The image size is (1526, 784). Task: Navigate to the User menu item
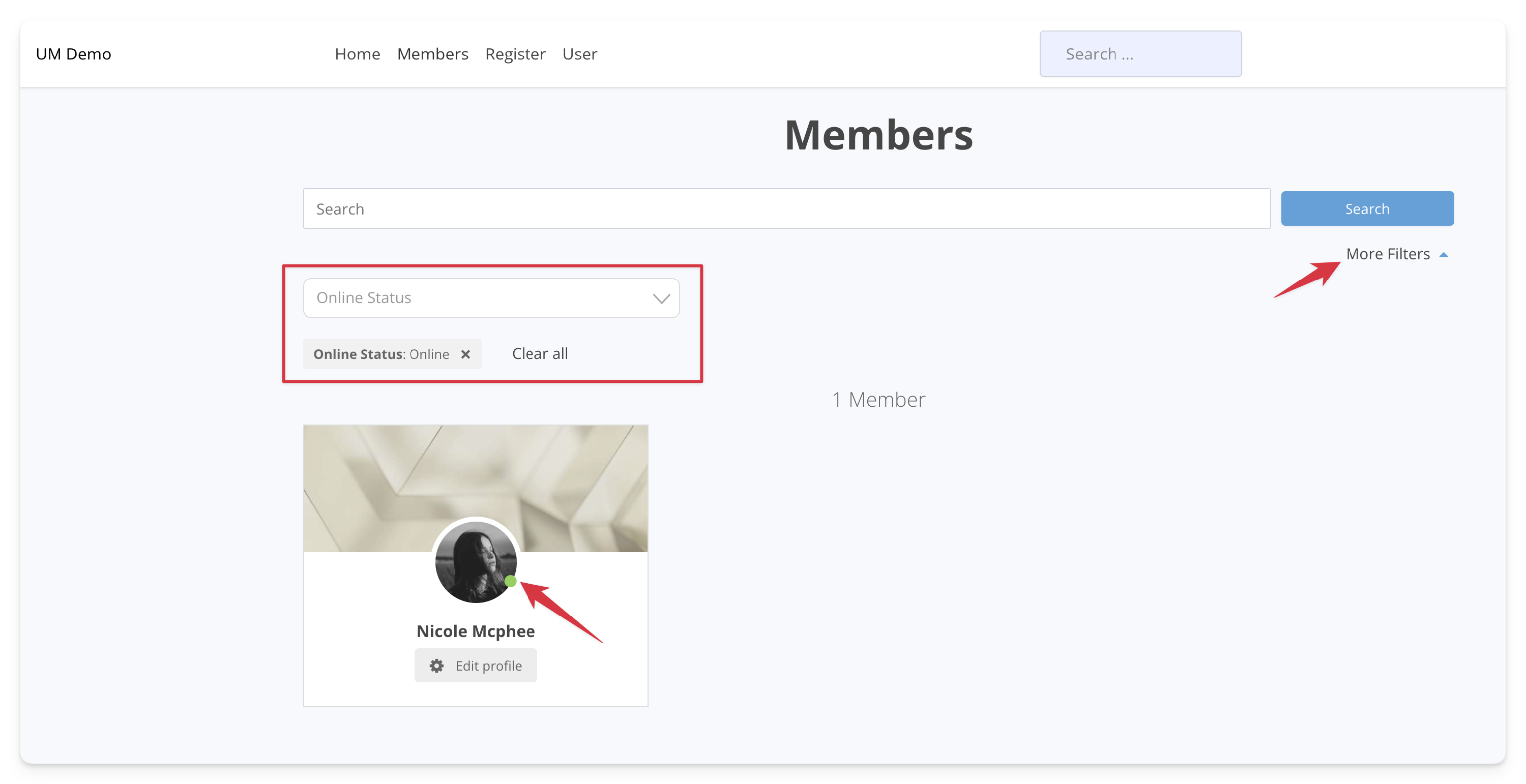(579, 54)
